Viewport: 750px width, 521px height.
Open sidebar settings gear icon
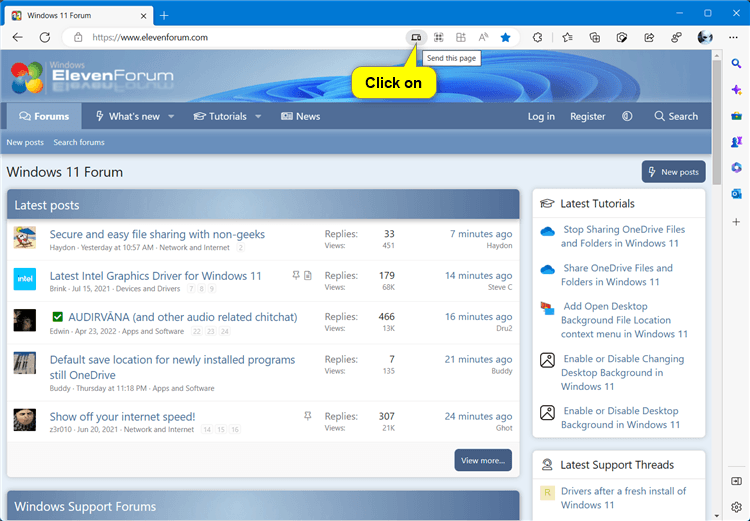(736, 507)
